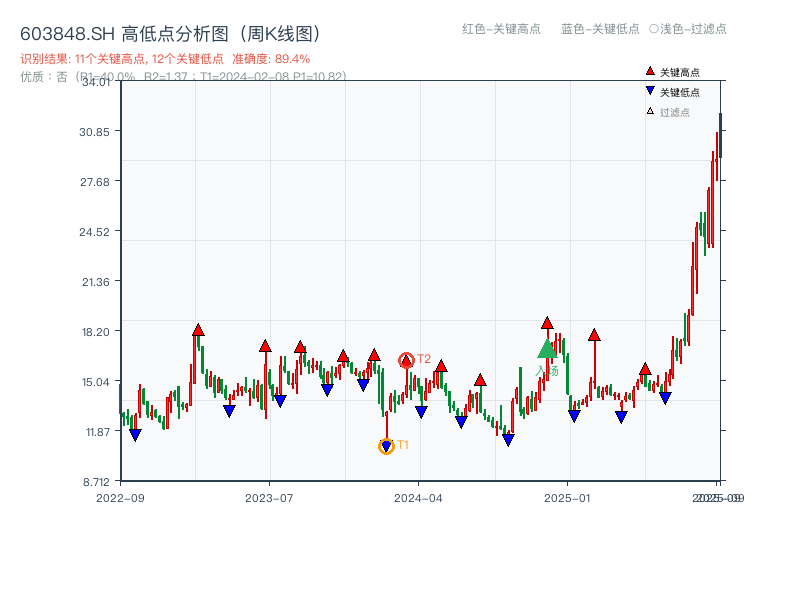This screenshot has height=600, width=800.
Task: Click the 18.20 y-axis label
Action: click(x=95, y=332)
